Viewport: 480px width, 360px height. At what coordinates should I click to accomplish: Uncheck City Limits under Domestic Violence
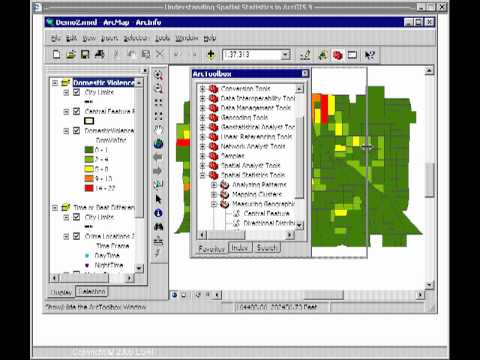coord(77,92)
